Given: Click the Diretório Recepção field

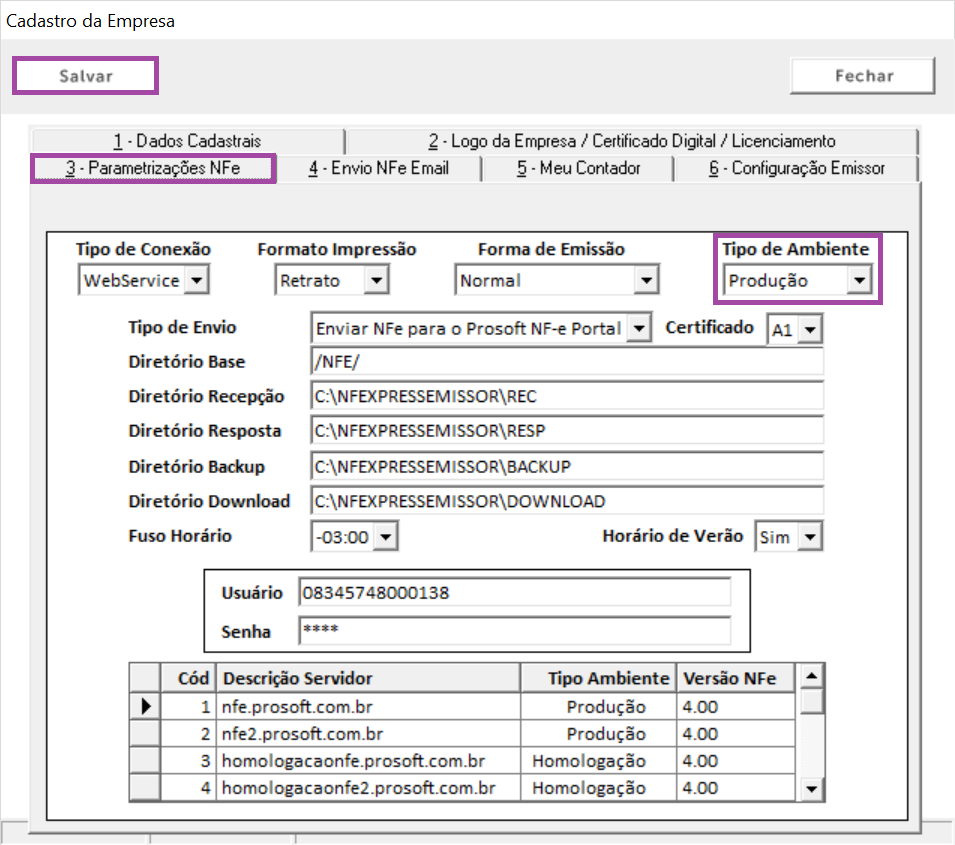Looking at the screenshot, I should 566,397.
